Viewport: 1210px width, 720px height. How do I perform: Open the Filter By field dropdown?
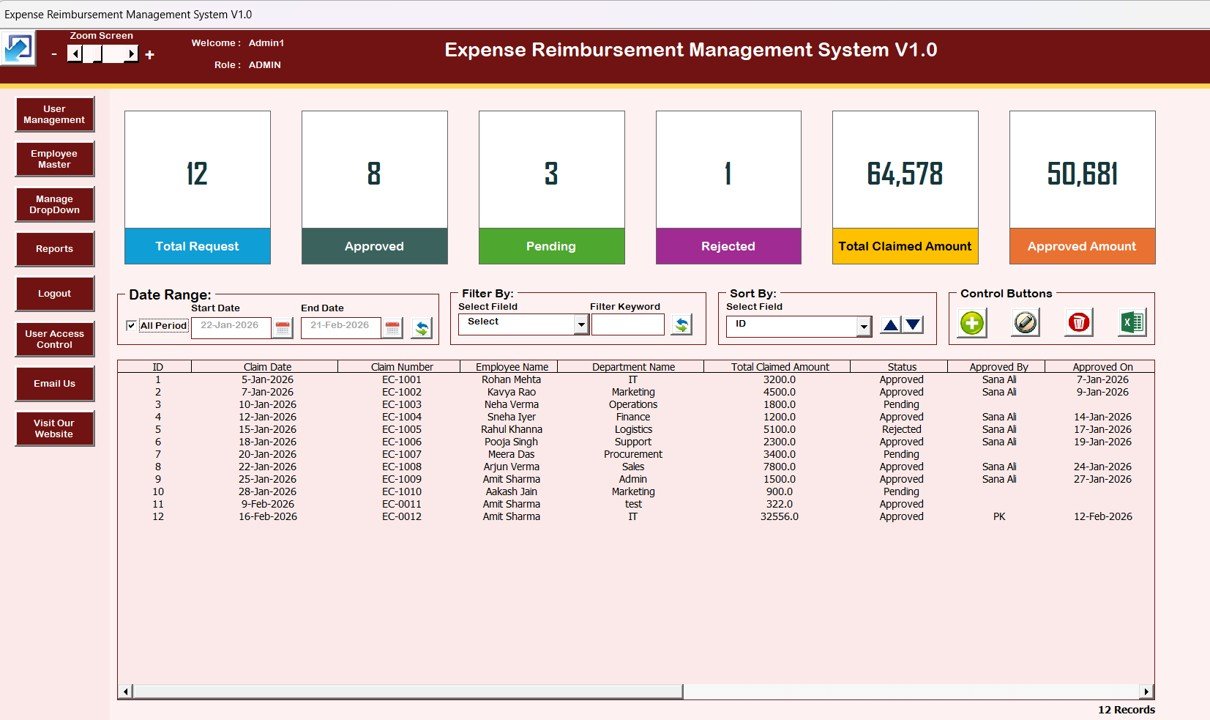coord(578,323)
